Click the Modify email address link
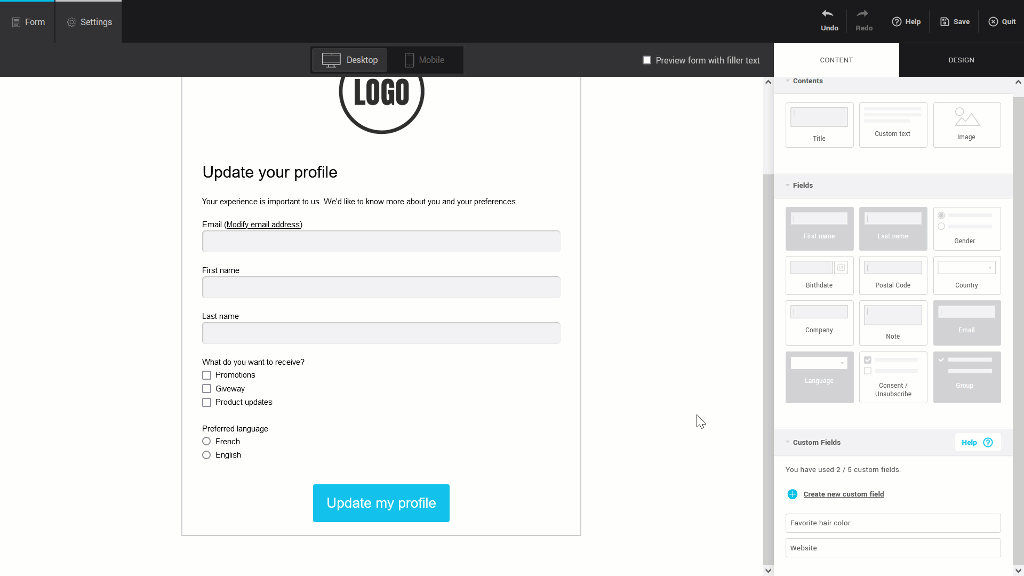 (263, 225)
